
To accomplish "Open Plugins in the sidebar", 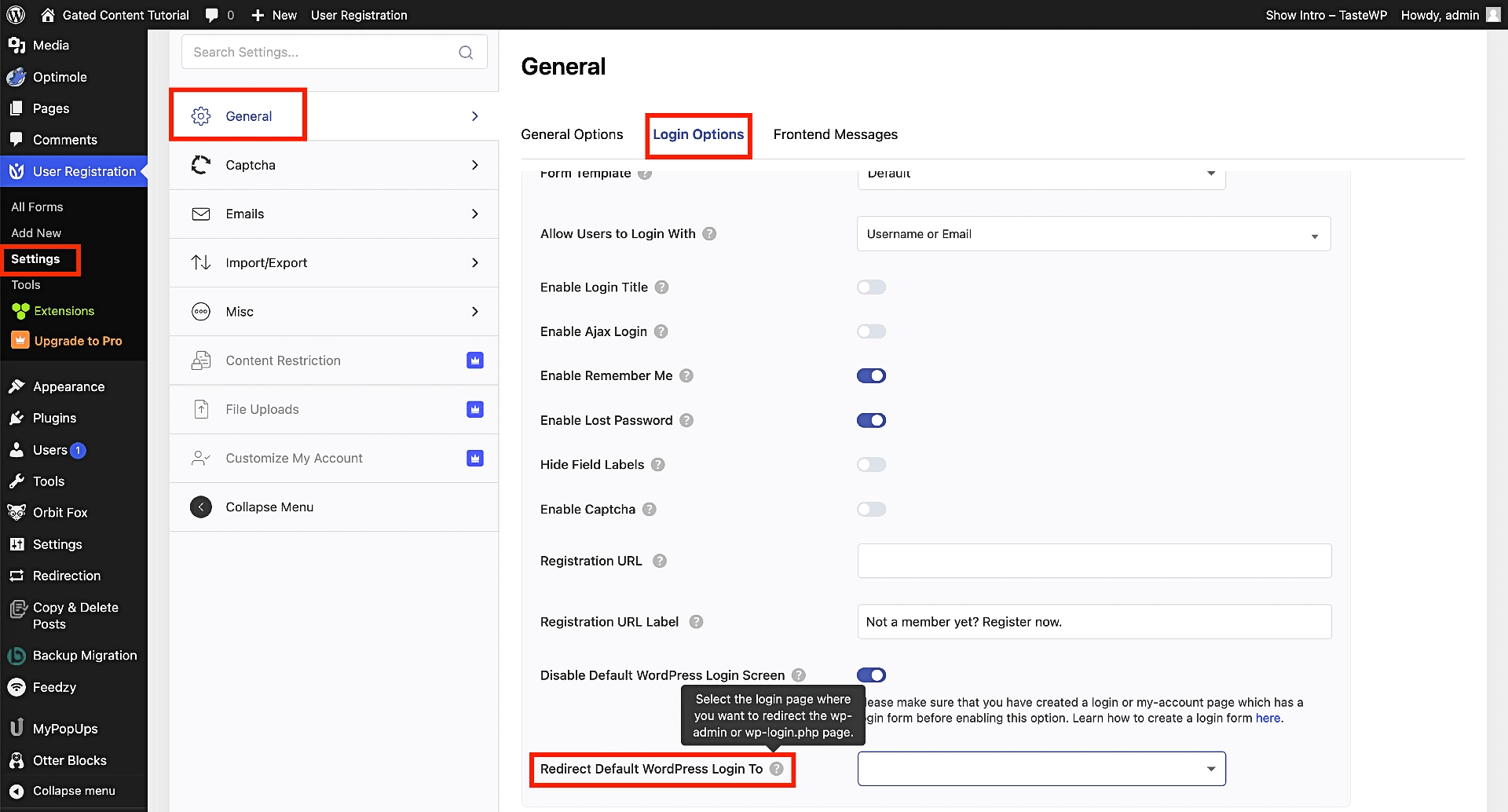I will pyautogui.click(x=54, y=418).
